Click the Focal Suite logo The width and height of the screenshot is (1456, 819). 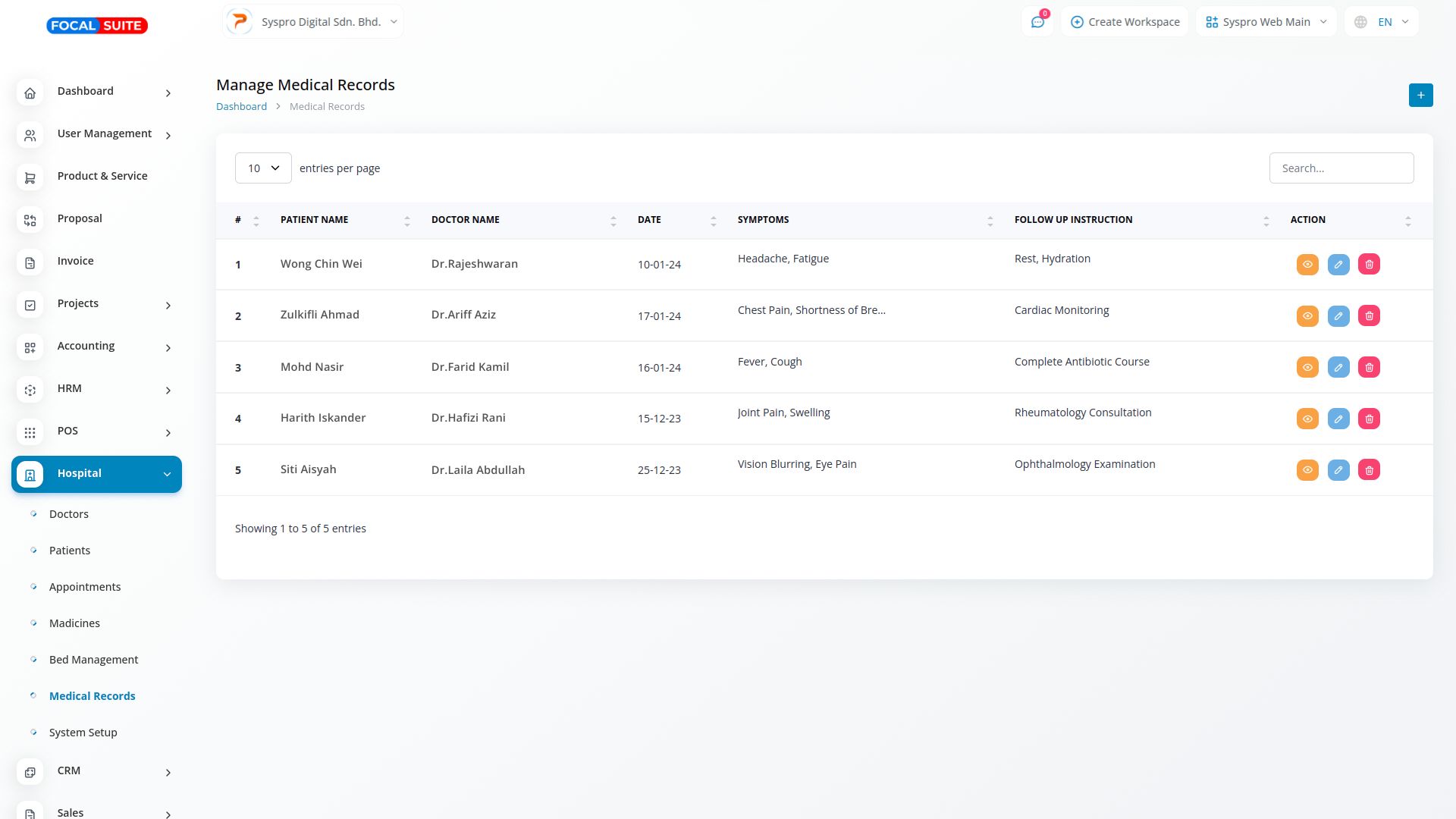coord(97,26)
